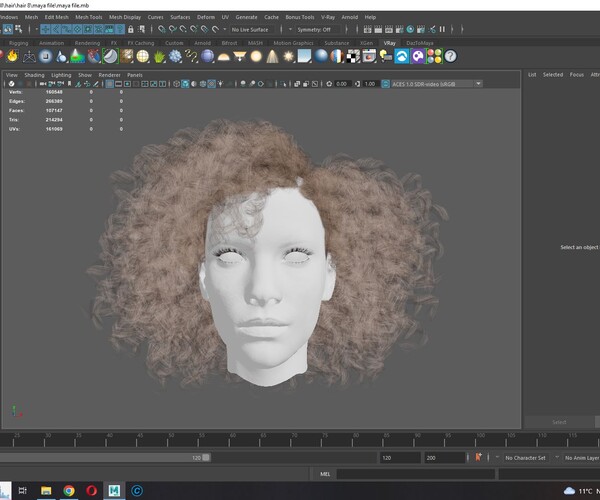
Task: Click the exposure 0.00 value field
Action: click(x=342, y=84)
